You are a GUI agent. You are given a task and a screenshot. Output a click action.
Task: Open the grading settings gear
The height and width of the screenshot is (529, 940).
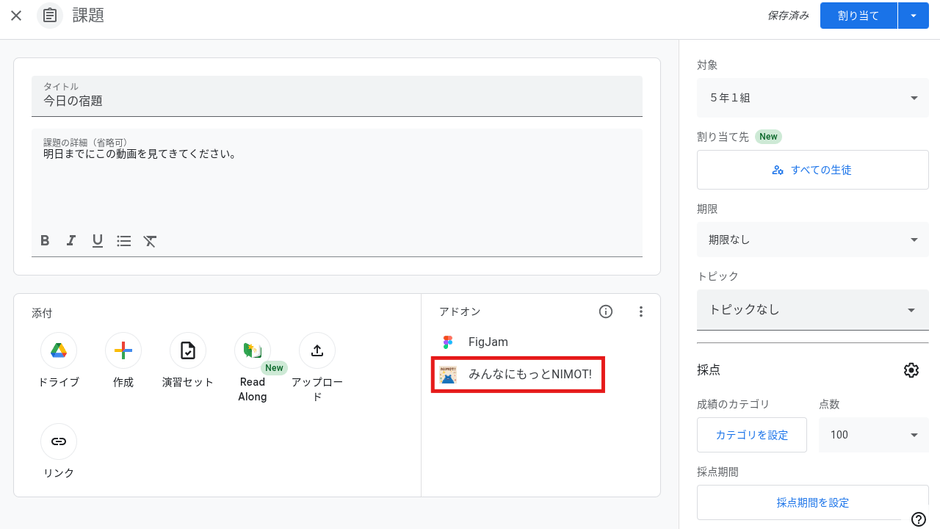(x=910, y=370)
